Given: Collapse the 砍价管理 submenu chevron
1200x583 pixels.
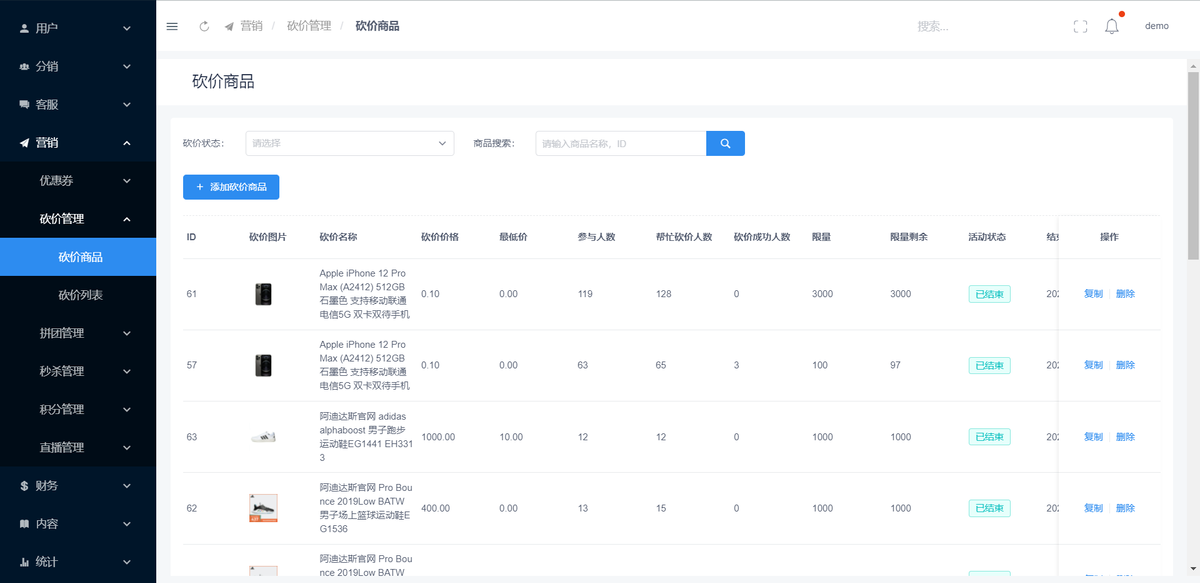Looking at the screenshot, I should [x=127, y=219].
